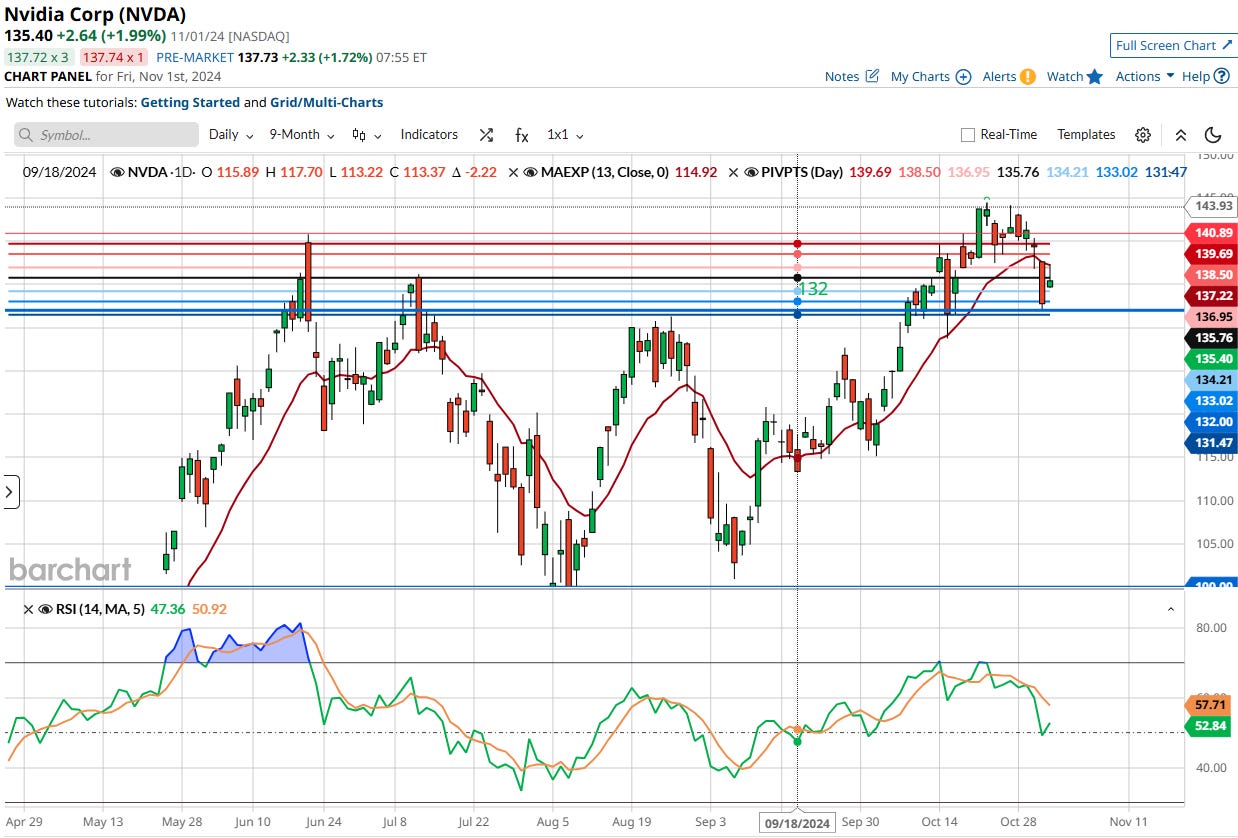Click the ask quote 137.74 x 1
Viewport: 1238px width, 838px height.
(114, 58)
